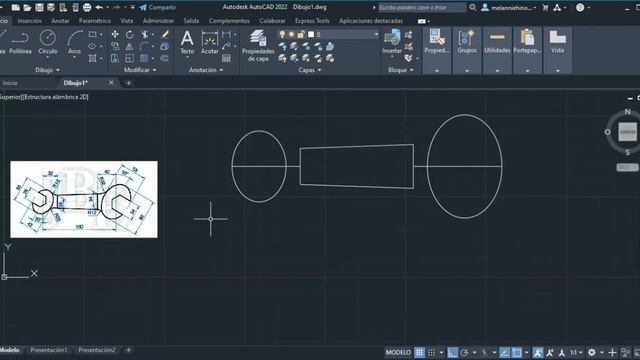Add a new drawing tab
This screenshot has width=640, height=360.
pos(128,83)
